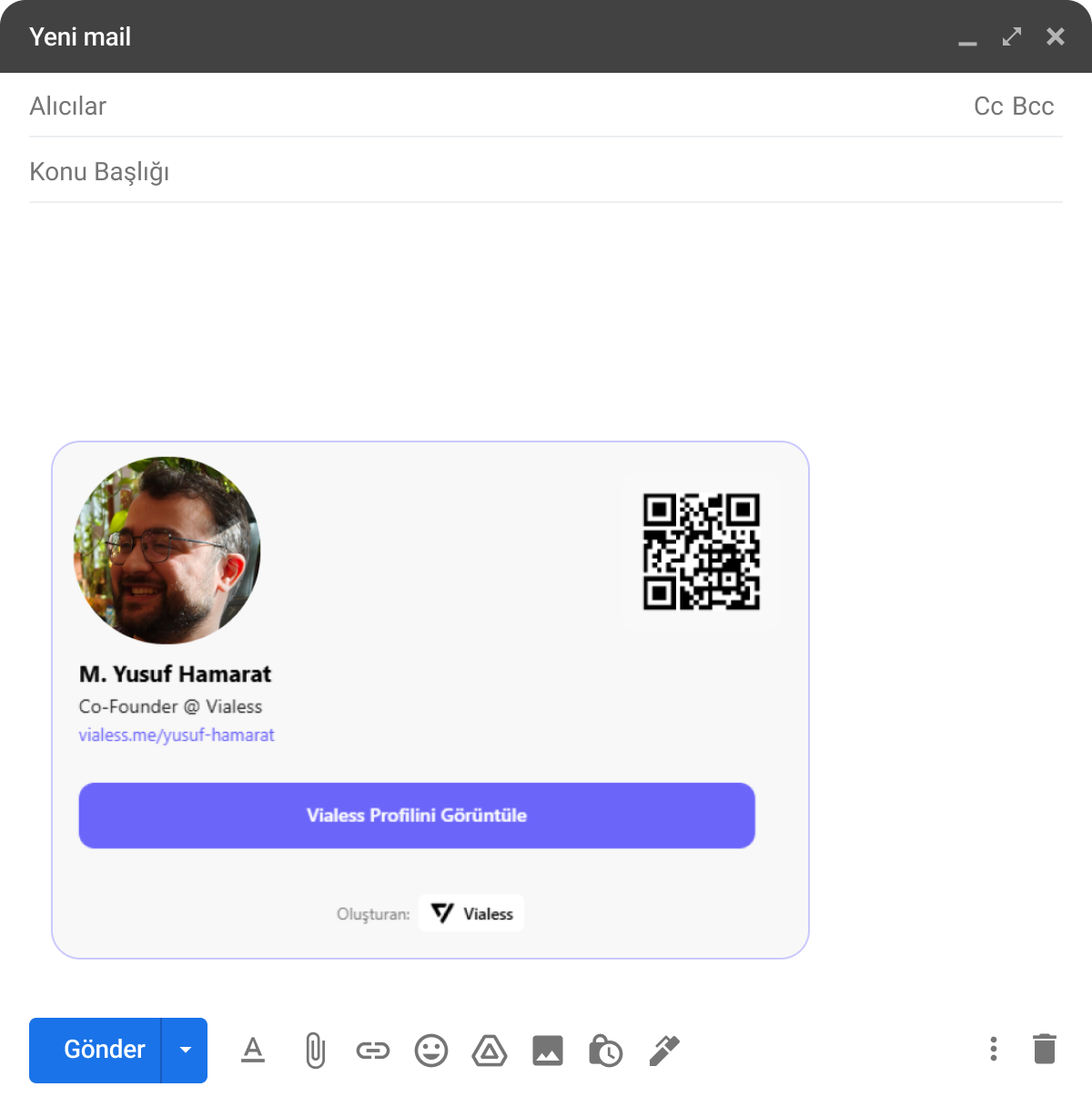This screenshot has height=1107, width=1092.
Task: Click the name M. Yusuf Hamarat
Action: (x=176, y=675)
